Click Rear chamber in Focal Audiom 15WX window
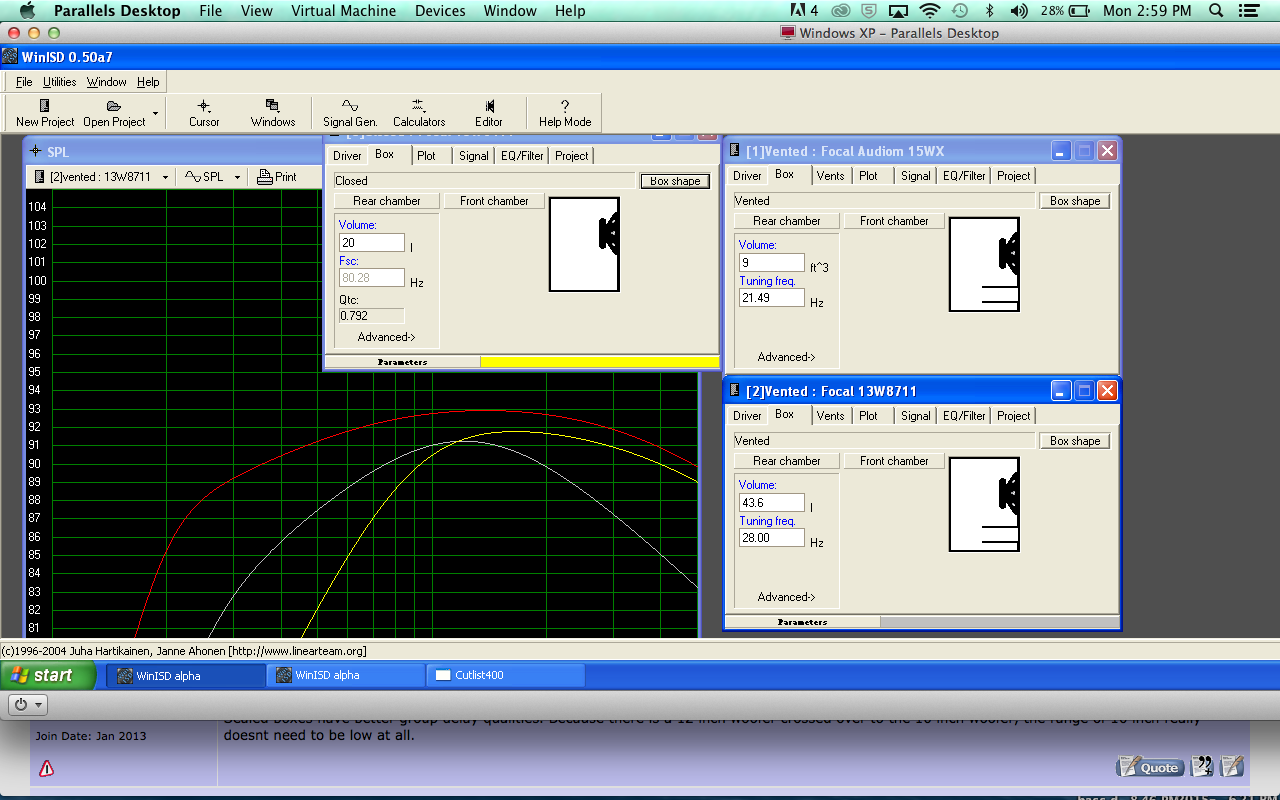Viewport: 1280px width, 800px height. (786, 221)
